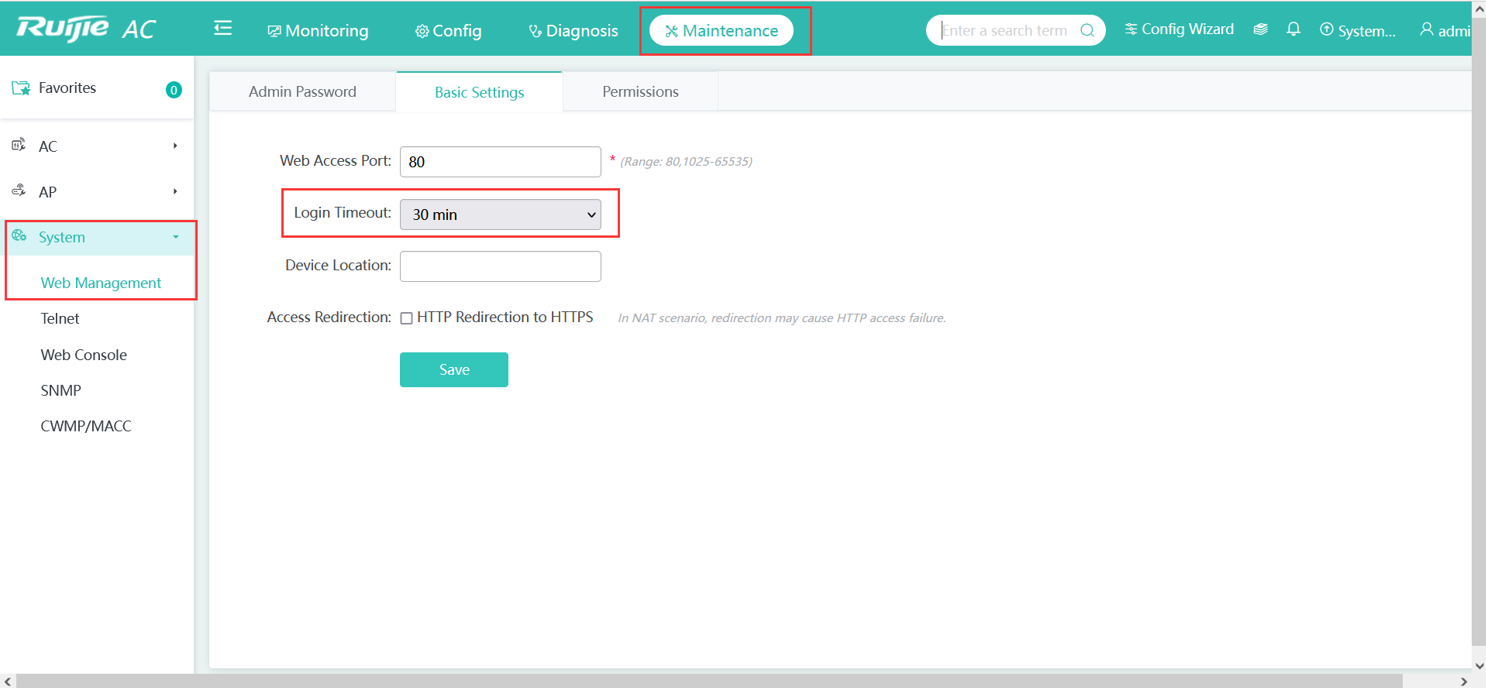Open the admin user menu
Viewport: 1486px width, 688px height.
point(1444,31)
